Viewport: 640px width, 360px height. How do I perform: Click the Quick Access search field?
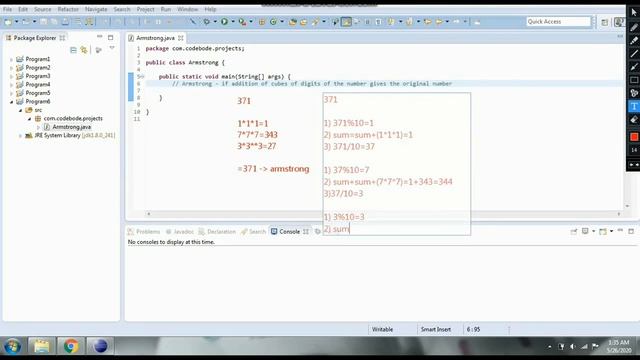coord(558,22)
